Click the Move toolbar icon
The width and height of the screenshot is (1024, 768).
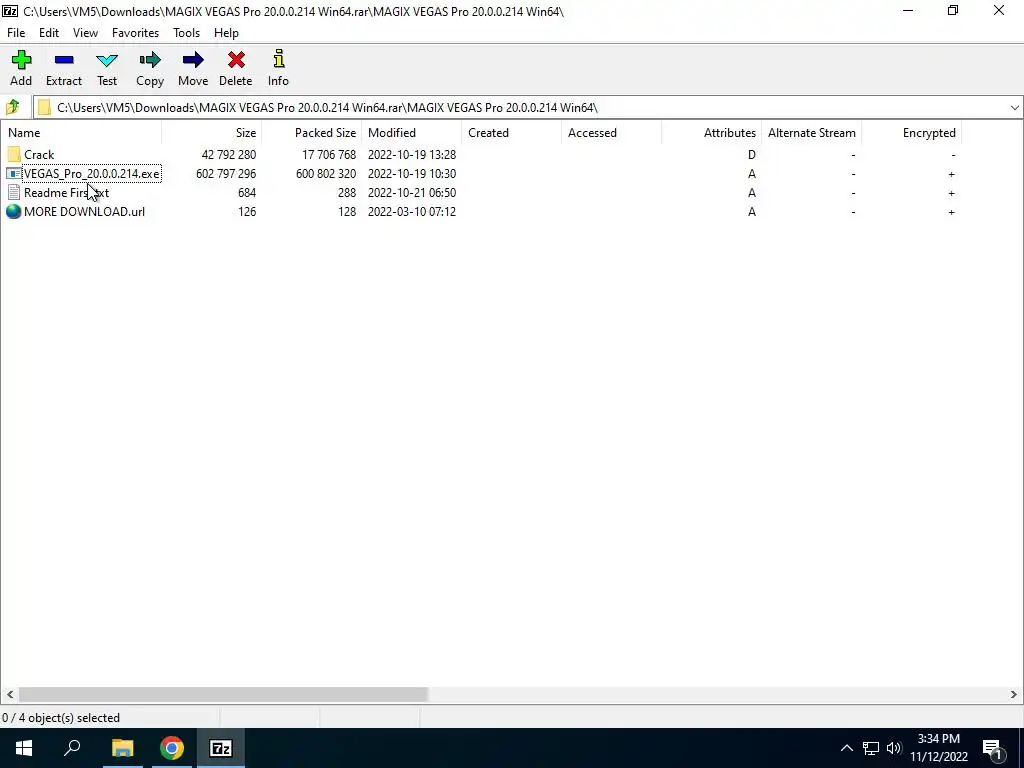pyautogui.click(x=193, y=61)
